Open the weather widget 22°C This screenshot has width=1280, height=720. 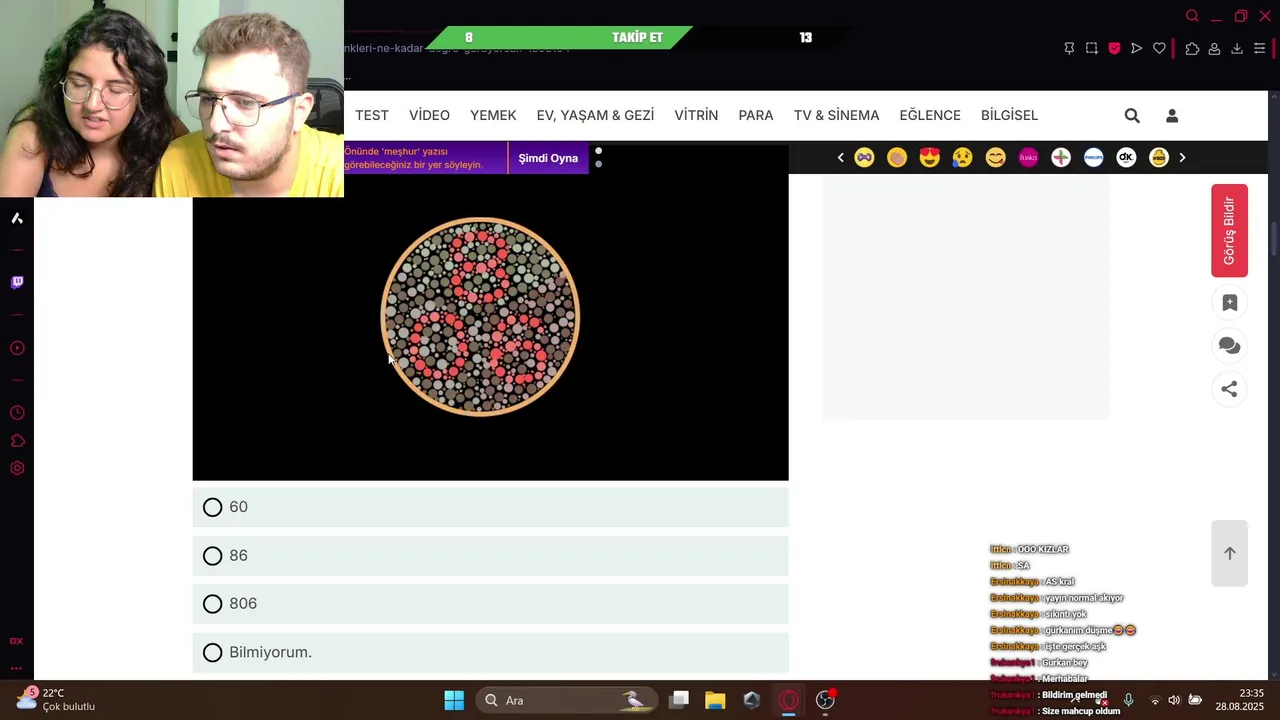click(x=56, y=699)
